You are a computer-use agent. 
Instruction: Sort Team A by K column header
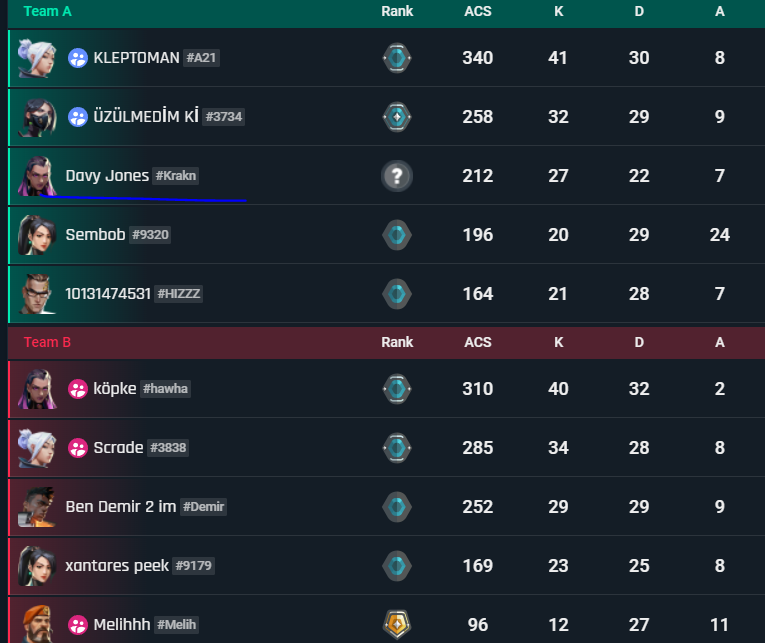(x=558, y=11)
